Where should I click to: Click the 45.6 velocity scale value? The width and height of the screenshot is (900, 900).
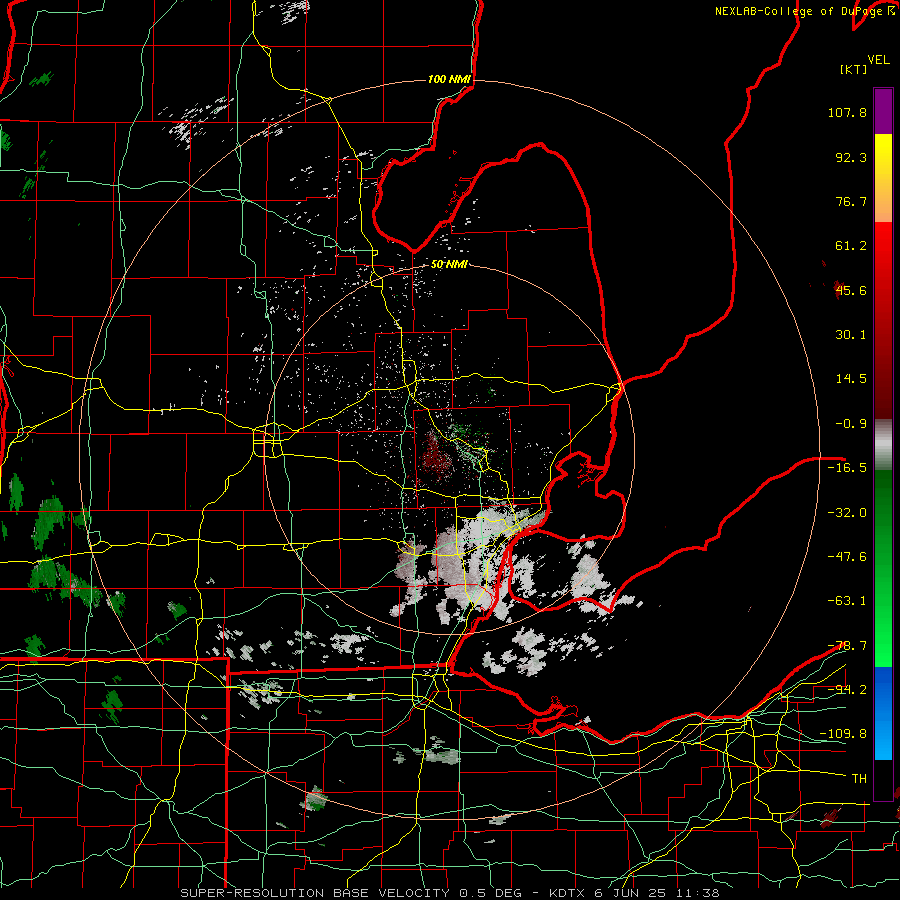coord(851,290)
